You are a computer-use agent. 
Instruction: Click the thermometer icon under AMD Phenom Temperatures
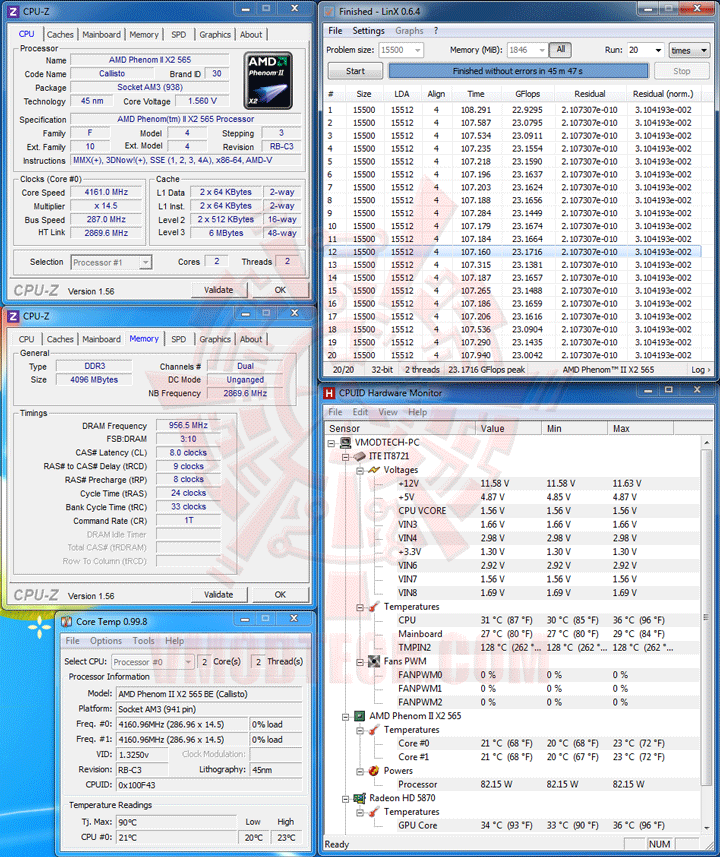[374, 730]
